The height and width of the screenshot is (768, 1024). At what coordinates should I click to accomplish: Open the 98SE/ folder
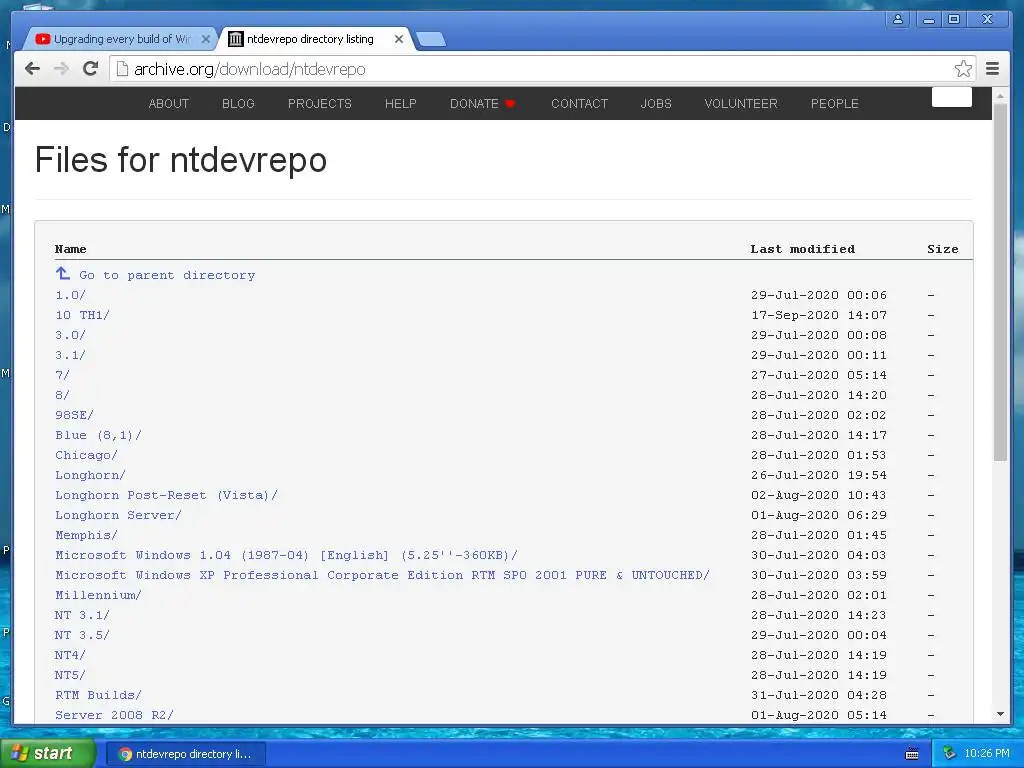(x=74, y=415)
